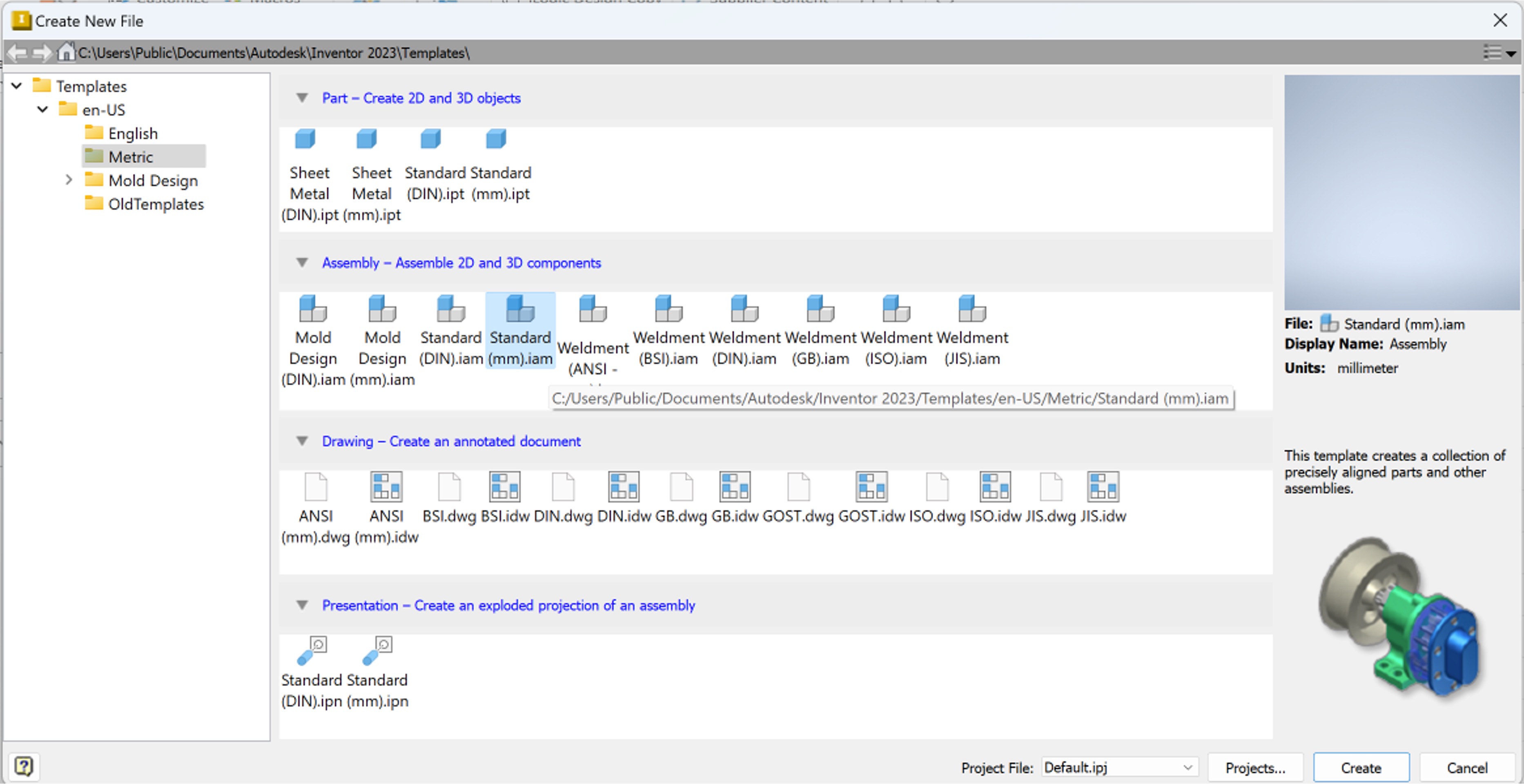The image size is (1524, 784).
Task: Collapse the en-US tree node
Action: pos(42,109)
